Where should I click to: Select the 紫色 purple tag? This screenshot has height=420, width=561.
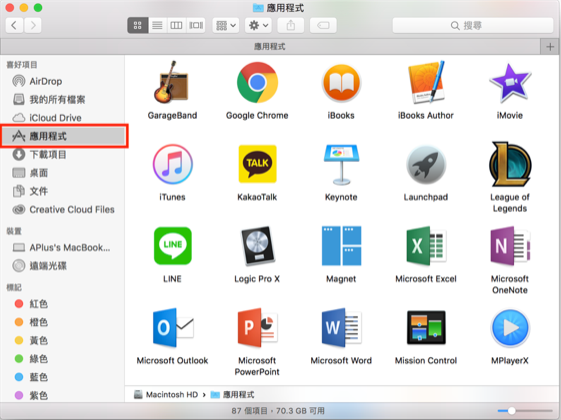(x=63, y=395)
